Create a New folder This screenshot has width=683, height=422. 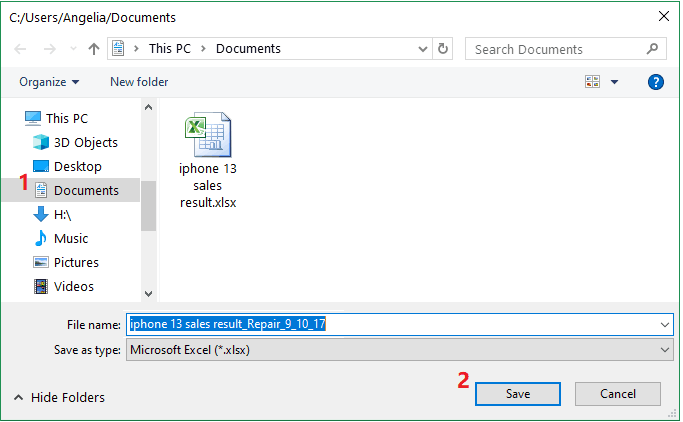pos(139,82)
